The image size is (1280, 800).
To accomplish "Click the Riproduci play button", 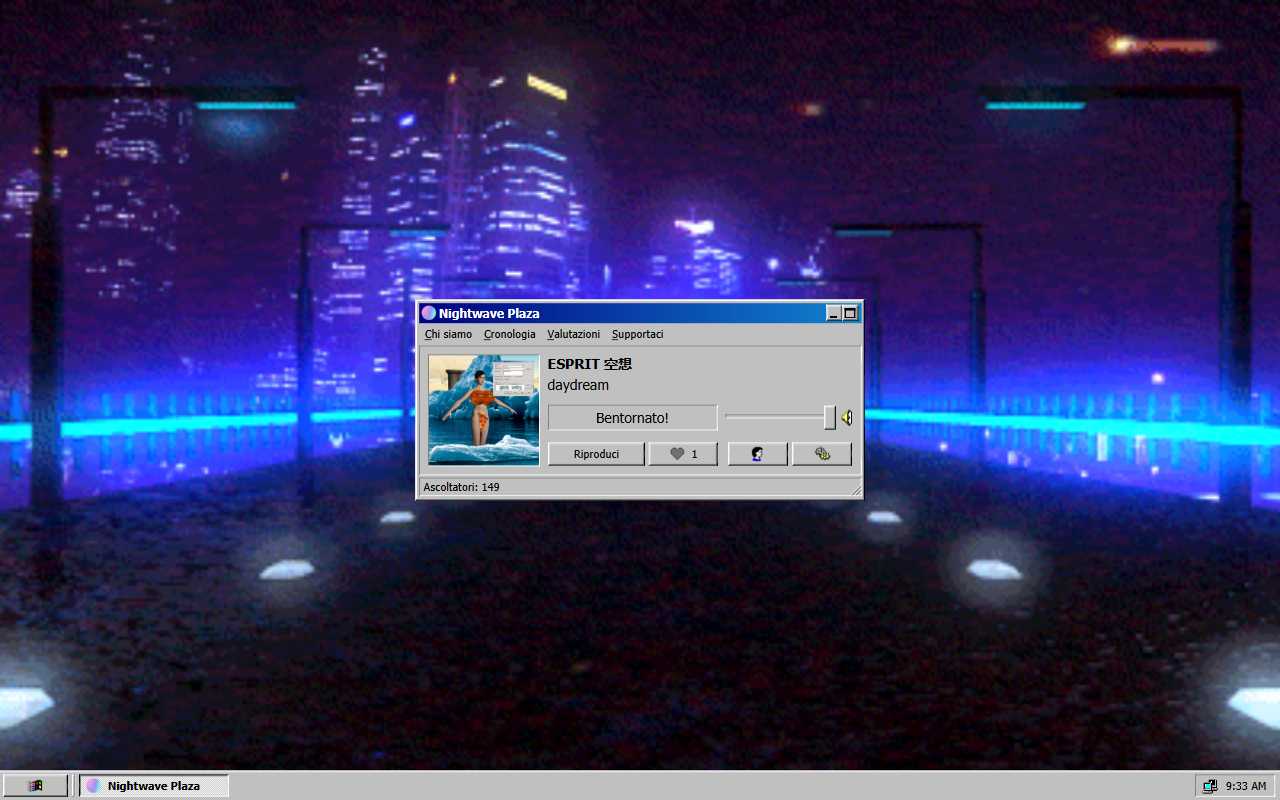I will (596, 454).
